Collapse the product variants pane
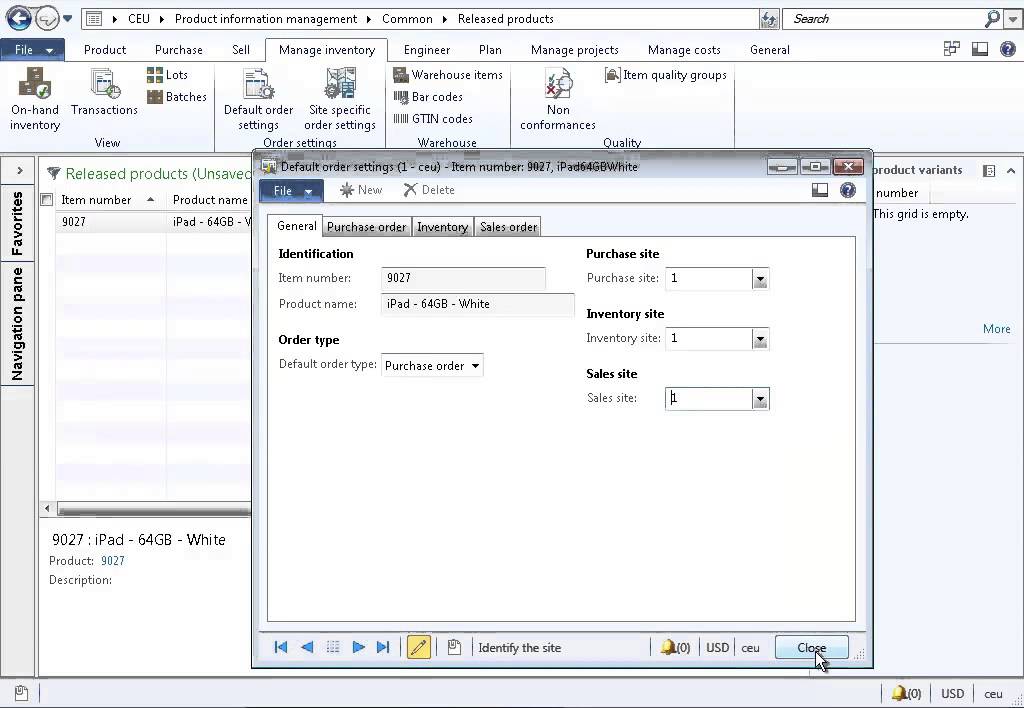This screenshot has height=708, width=1024. (x=1011, y=170)
